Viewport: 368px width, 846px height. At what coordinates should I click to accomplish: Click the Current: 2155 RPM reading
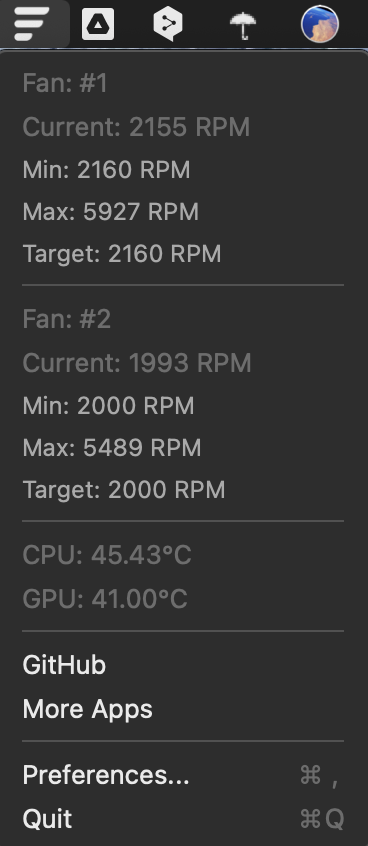point(136,127)
